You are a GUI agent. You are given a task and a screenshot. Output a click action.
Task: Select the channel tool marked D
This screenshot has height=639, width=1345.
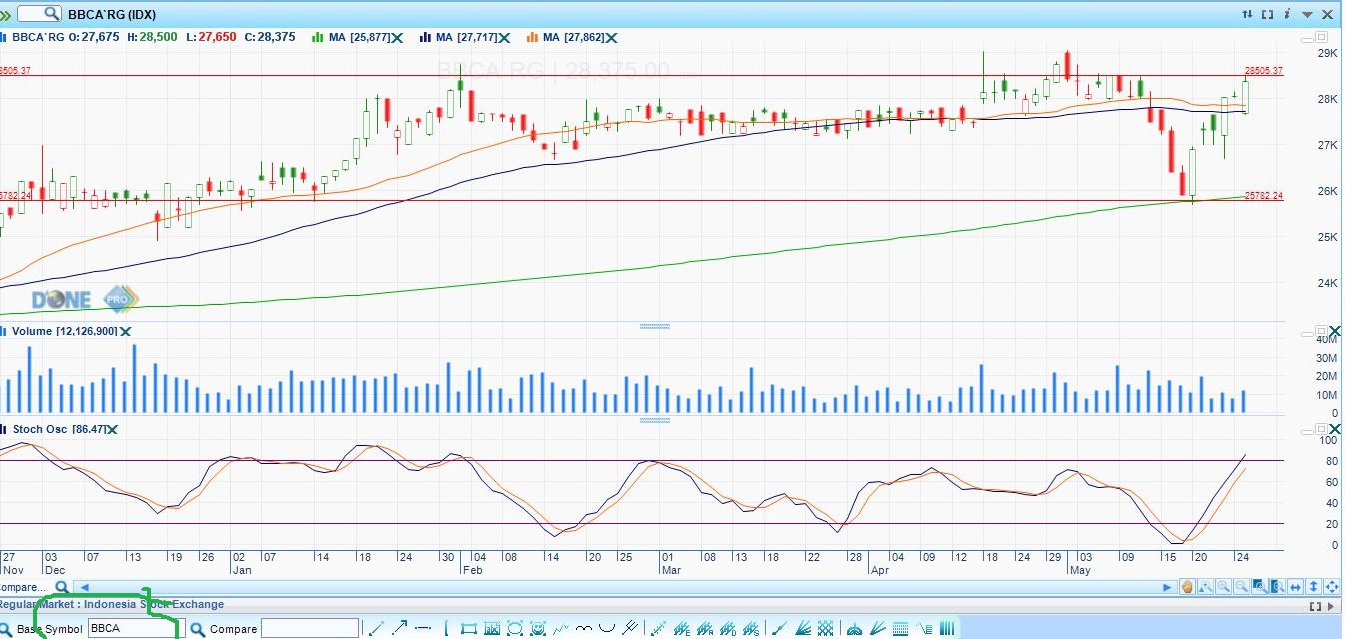click(728, 628)
